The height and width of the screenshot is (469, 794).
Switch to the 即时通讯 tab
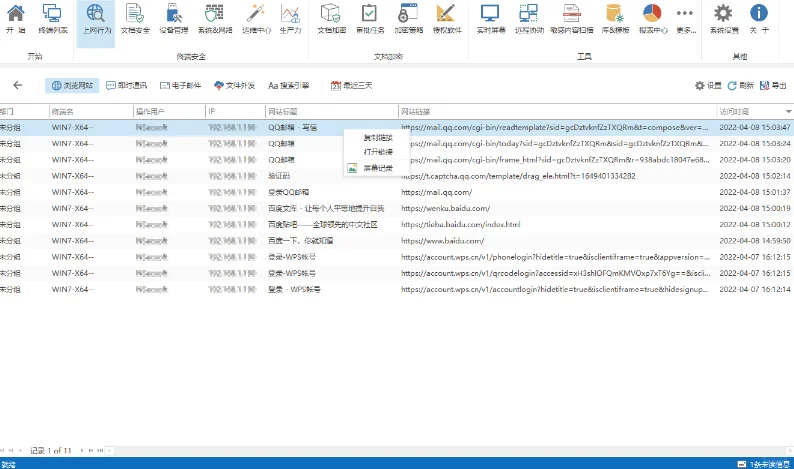point(127,86)
